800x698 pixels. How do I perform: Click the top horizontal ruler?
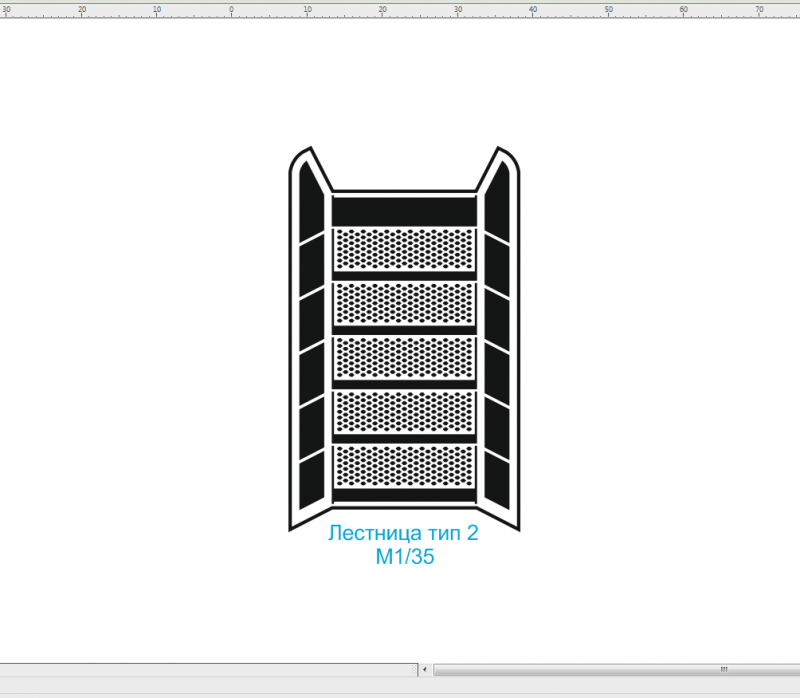click(400, 11)
